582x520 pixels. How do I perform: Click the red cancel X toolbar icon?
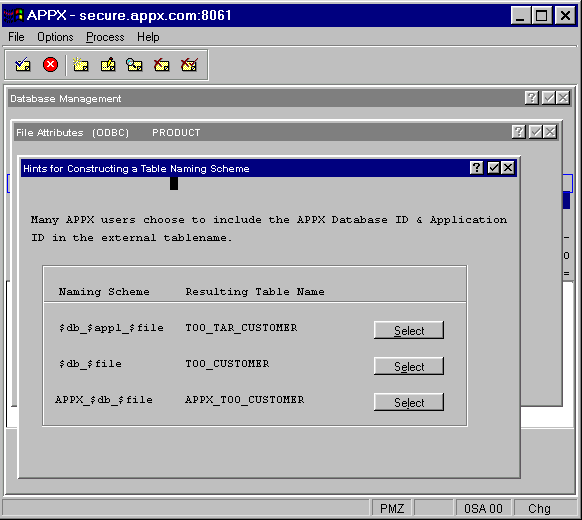coord(50,65)
